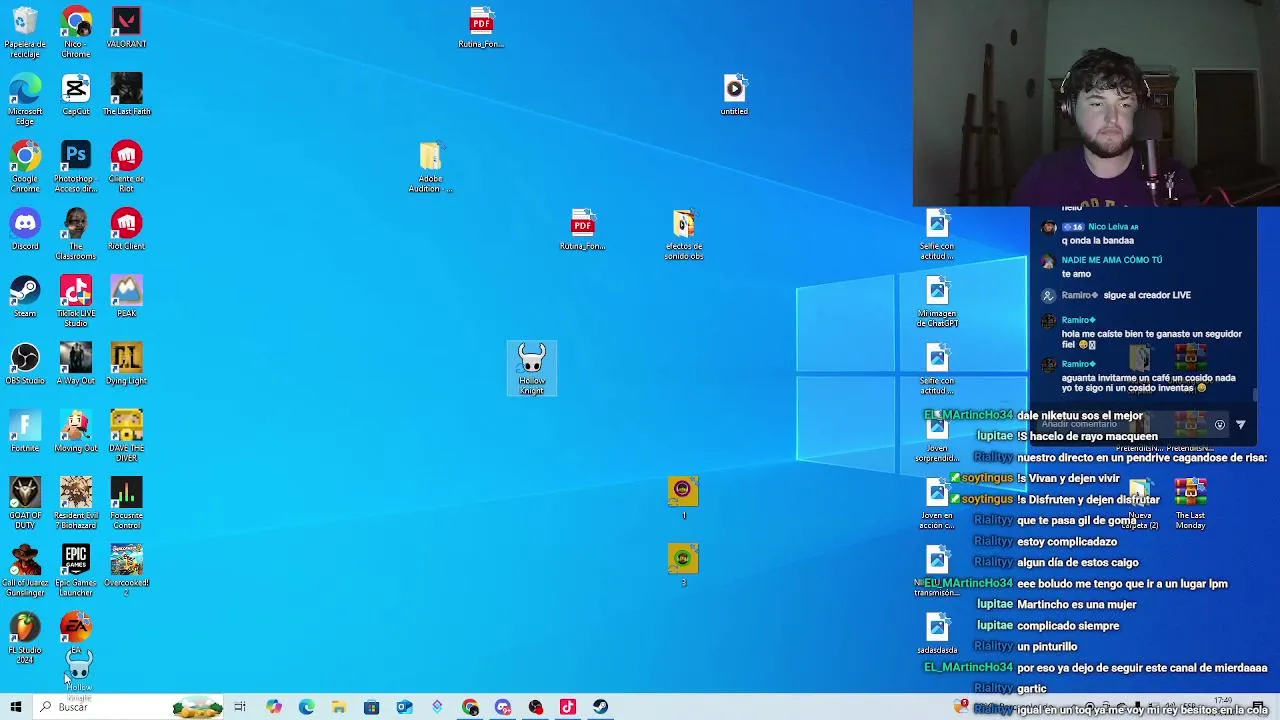Click the NADIE ME AMA CÓMO TÚ username
The height and width of the screenshot is (720, 1280).
(1111, 259)
